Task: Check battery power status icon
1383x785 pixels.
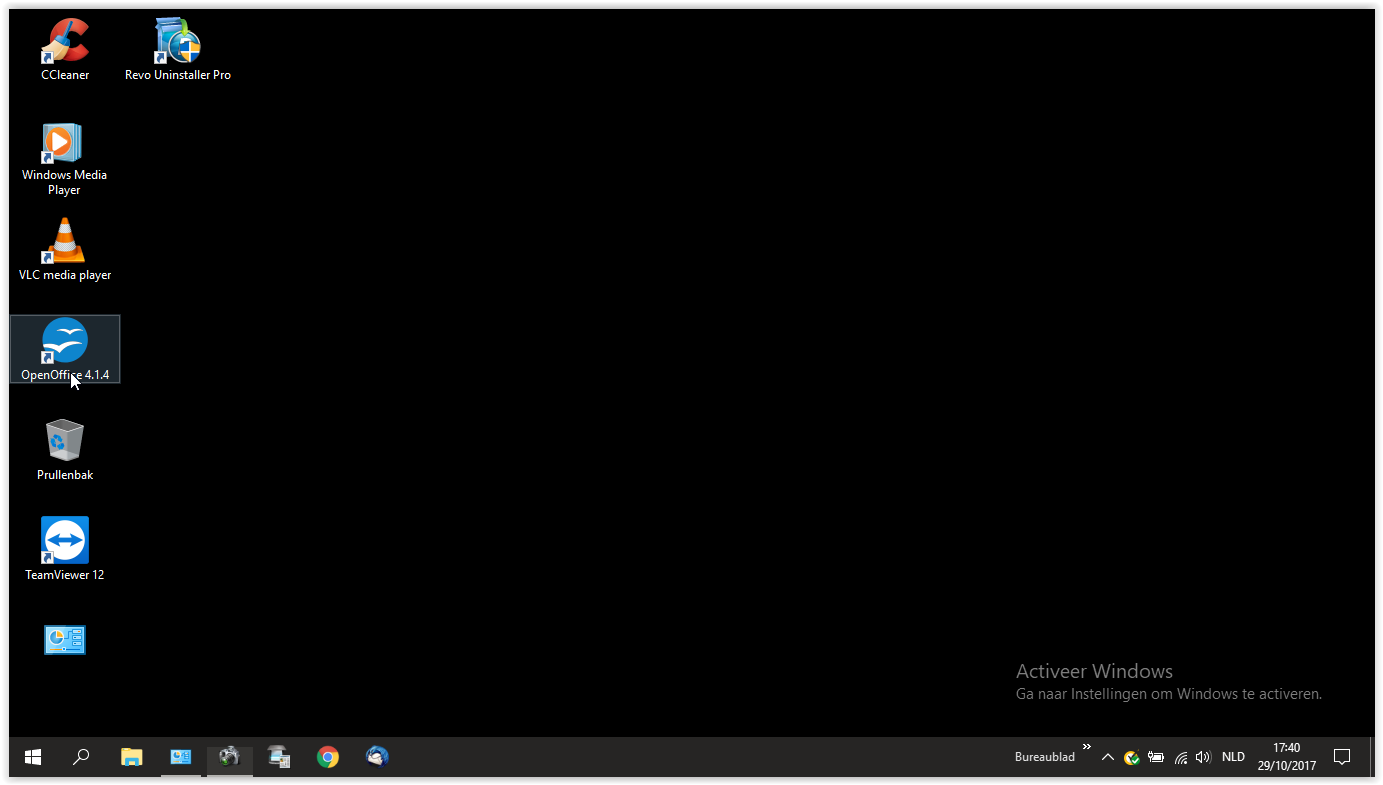Action: [1156, 757]
